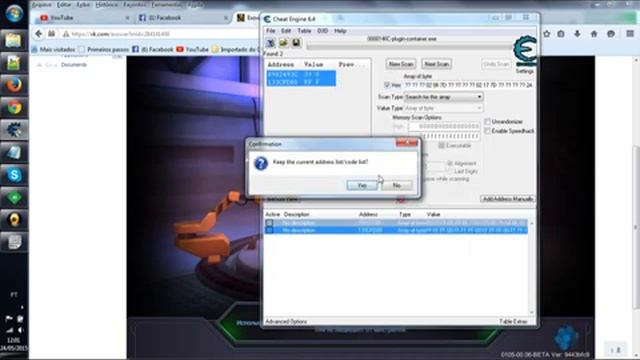
Task: Open the sticky notes taskbar icon
Action: [x=14, y=242]
